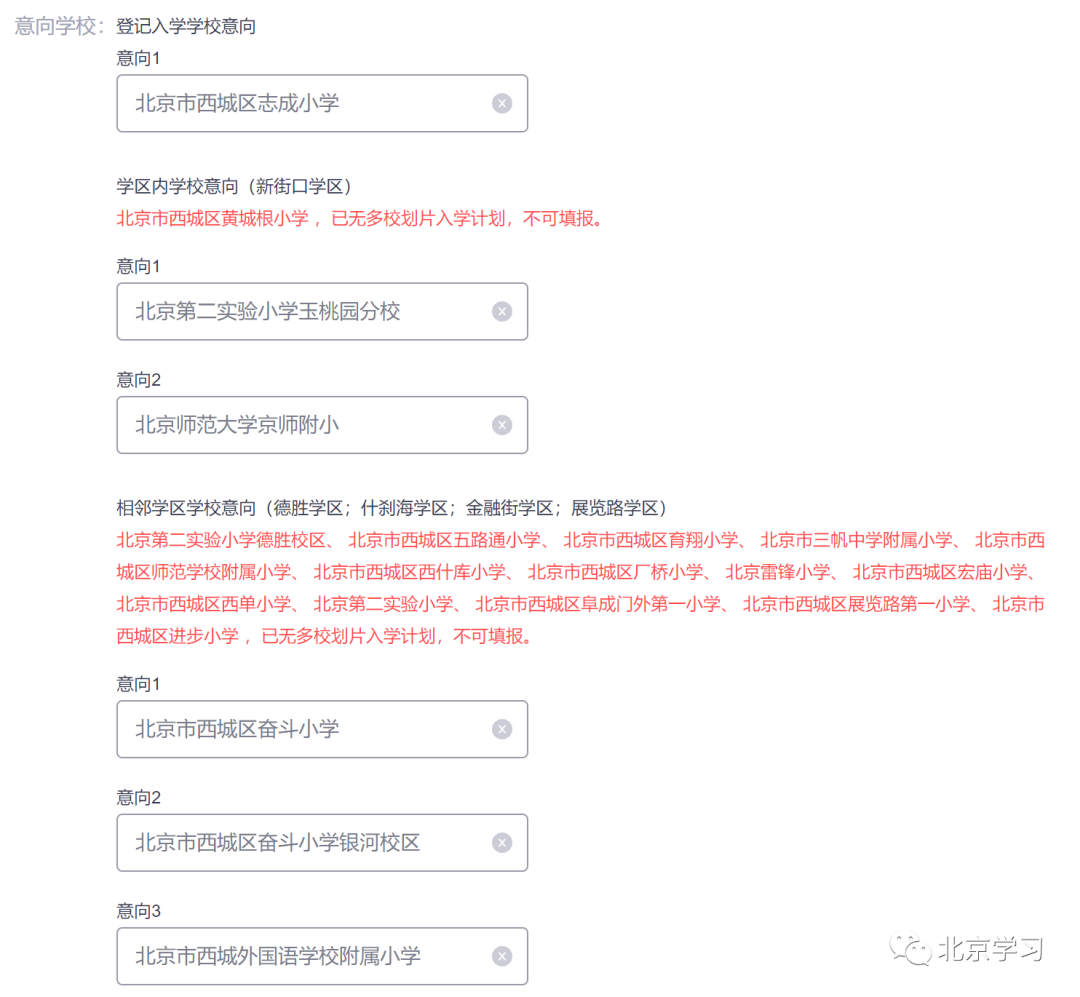Click the 意向3 label
Viewport: 1080px width, 997px height.
[x=138, y=911]
